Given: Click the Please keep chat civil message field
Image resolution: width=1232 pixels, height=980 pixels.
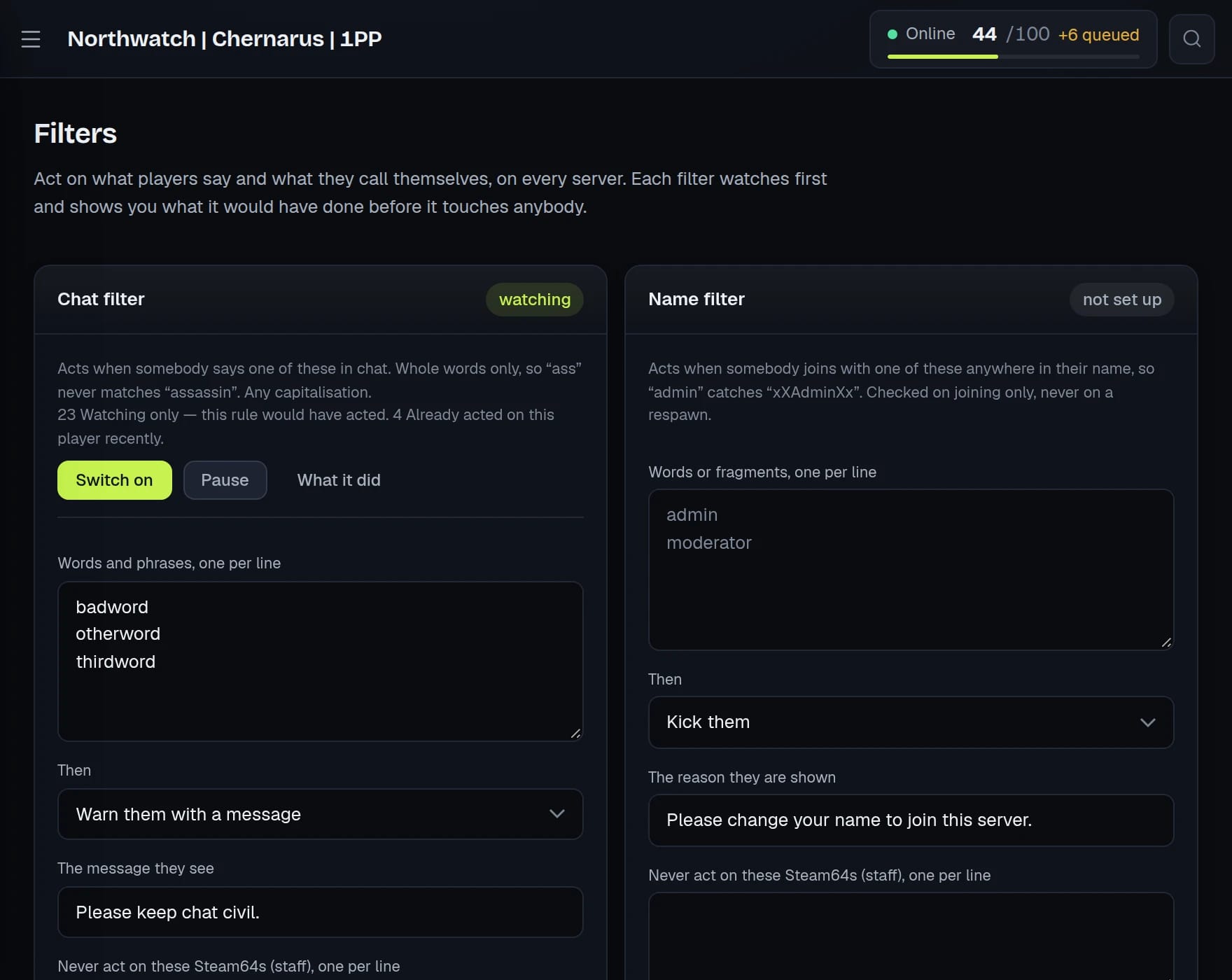Looking at the screenshot, I should point(321,912).
